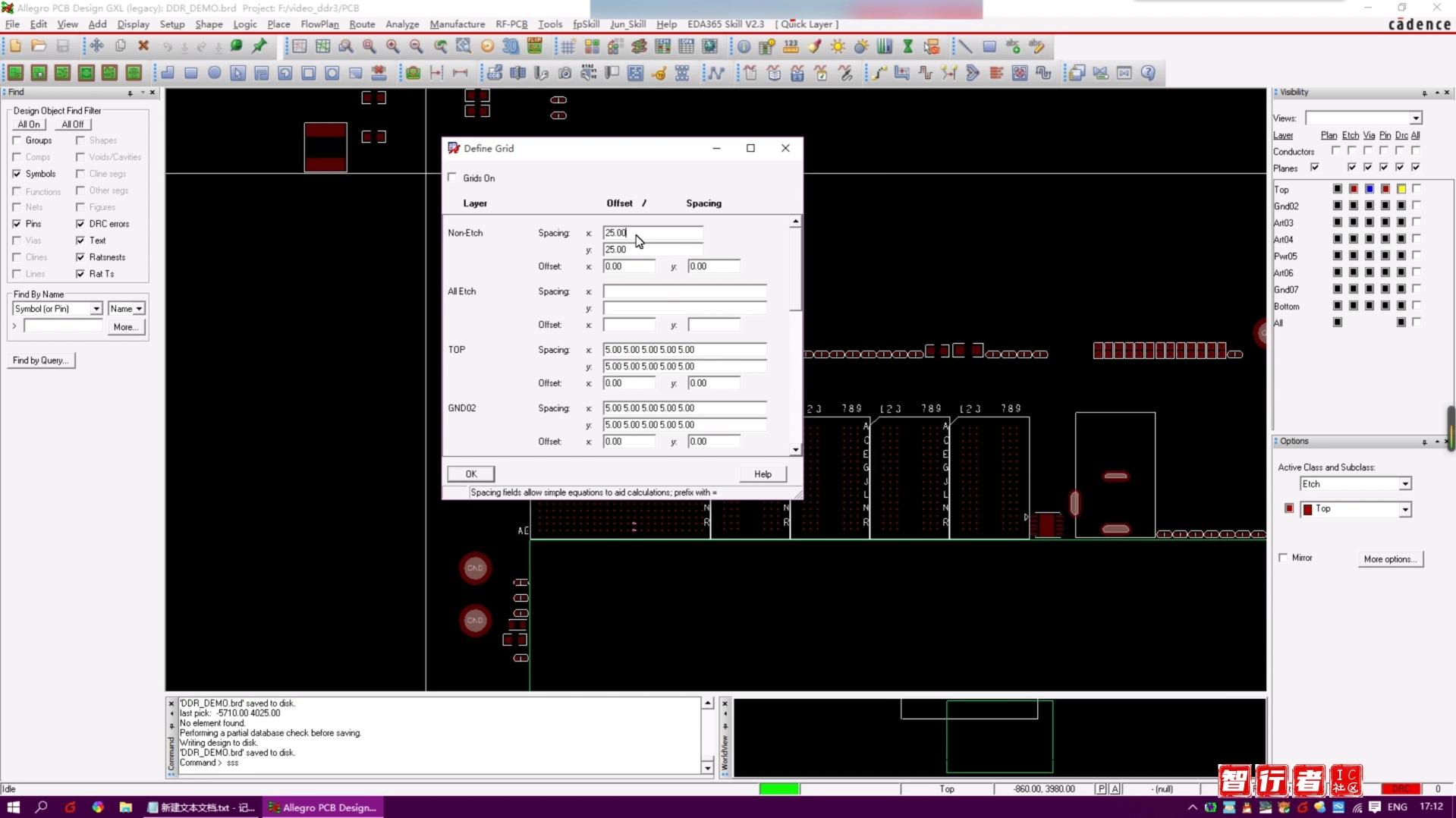Click the TOP spacing x input field
Screen dimensions: 1456x818
coord(684,350)
